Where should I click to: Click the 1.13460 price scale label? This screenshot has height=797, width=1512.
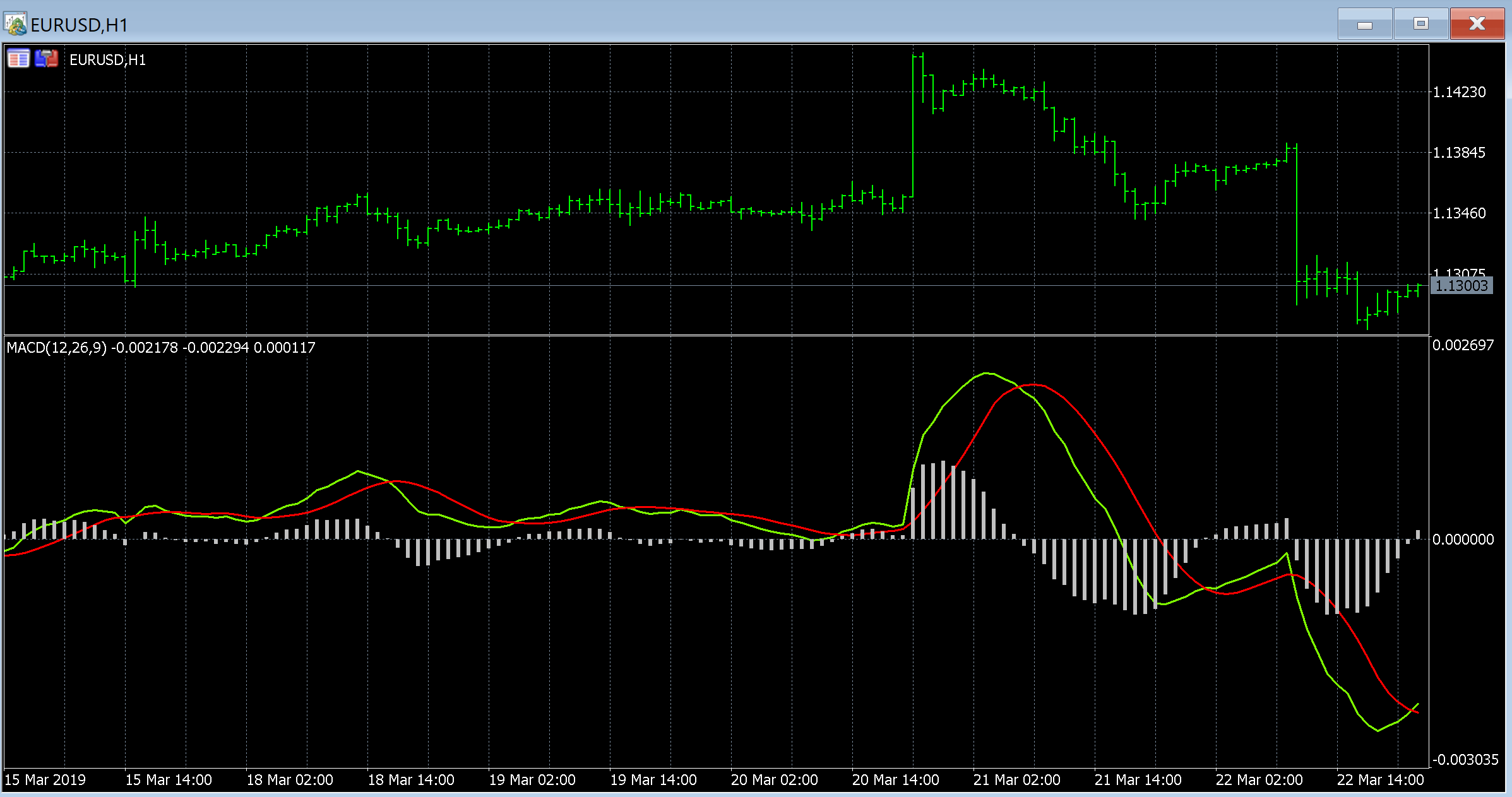tap(1459, 213)
